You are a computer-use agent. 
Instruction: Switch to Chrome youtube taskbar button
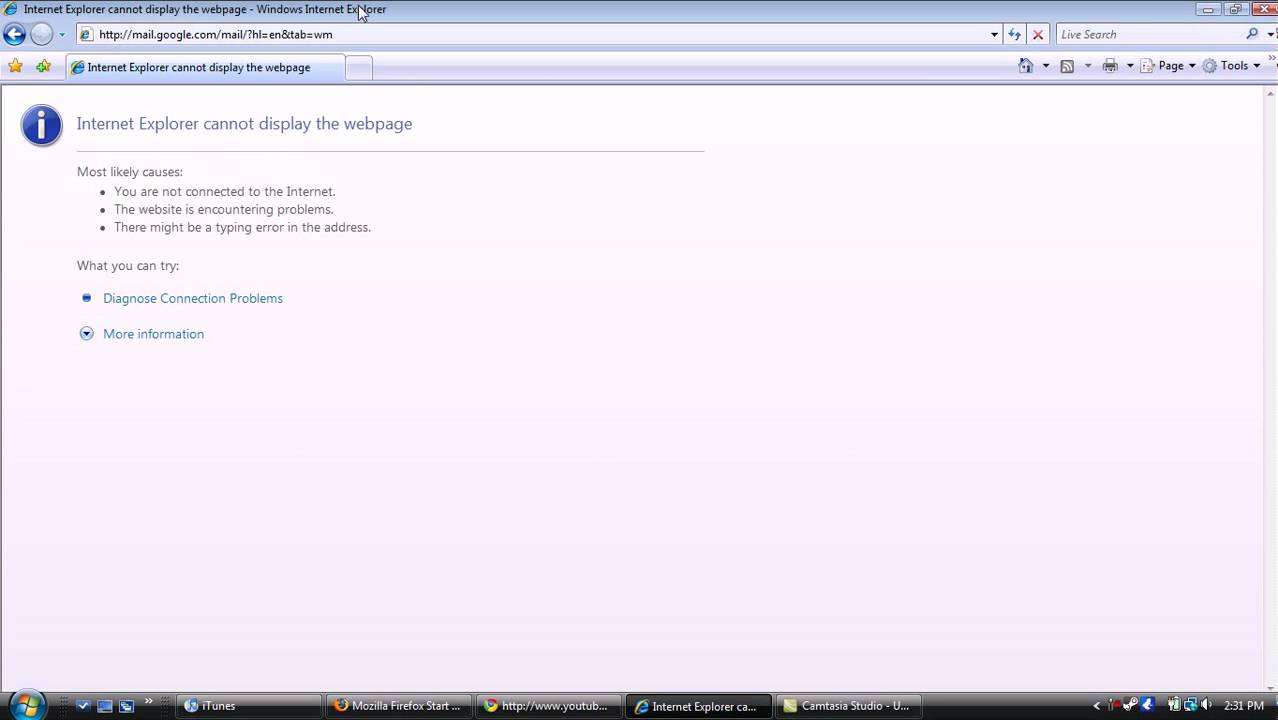tap(549, 706)
